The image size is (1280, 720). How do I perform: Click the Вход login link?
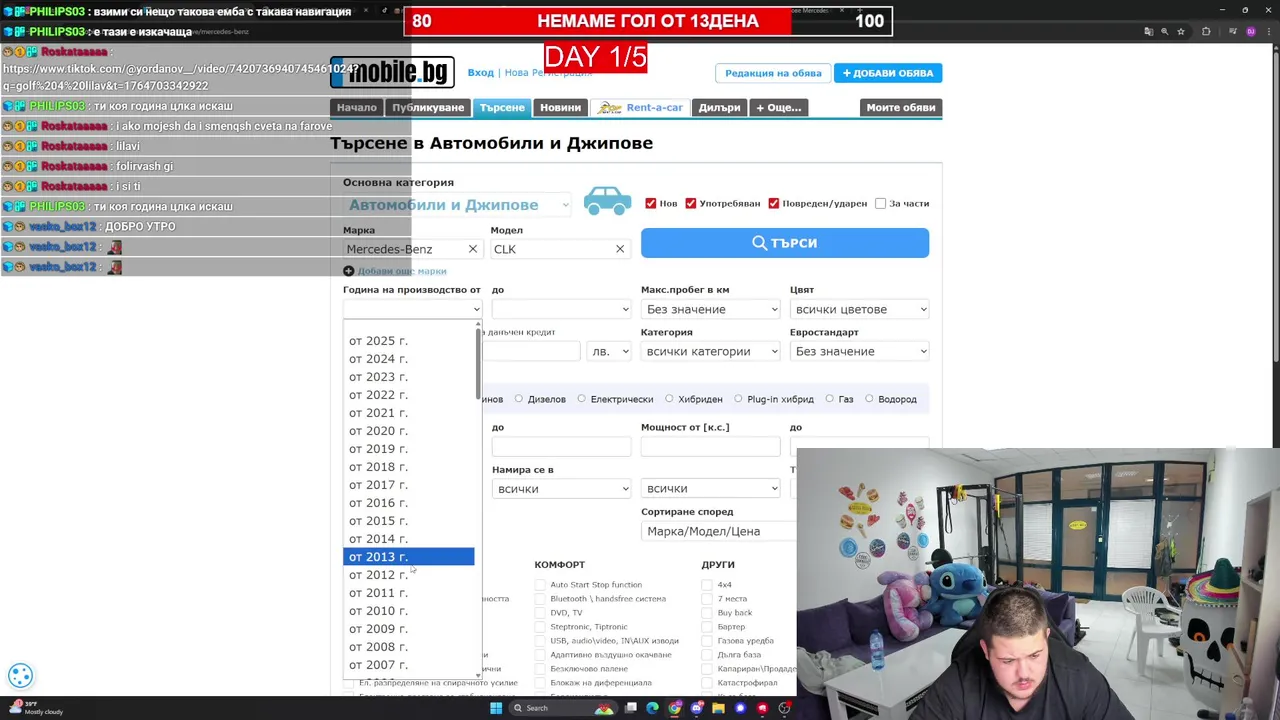(481, 73)
